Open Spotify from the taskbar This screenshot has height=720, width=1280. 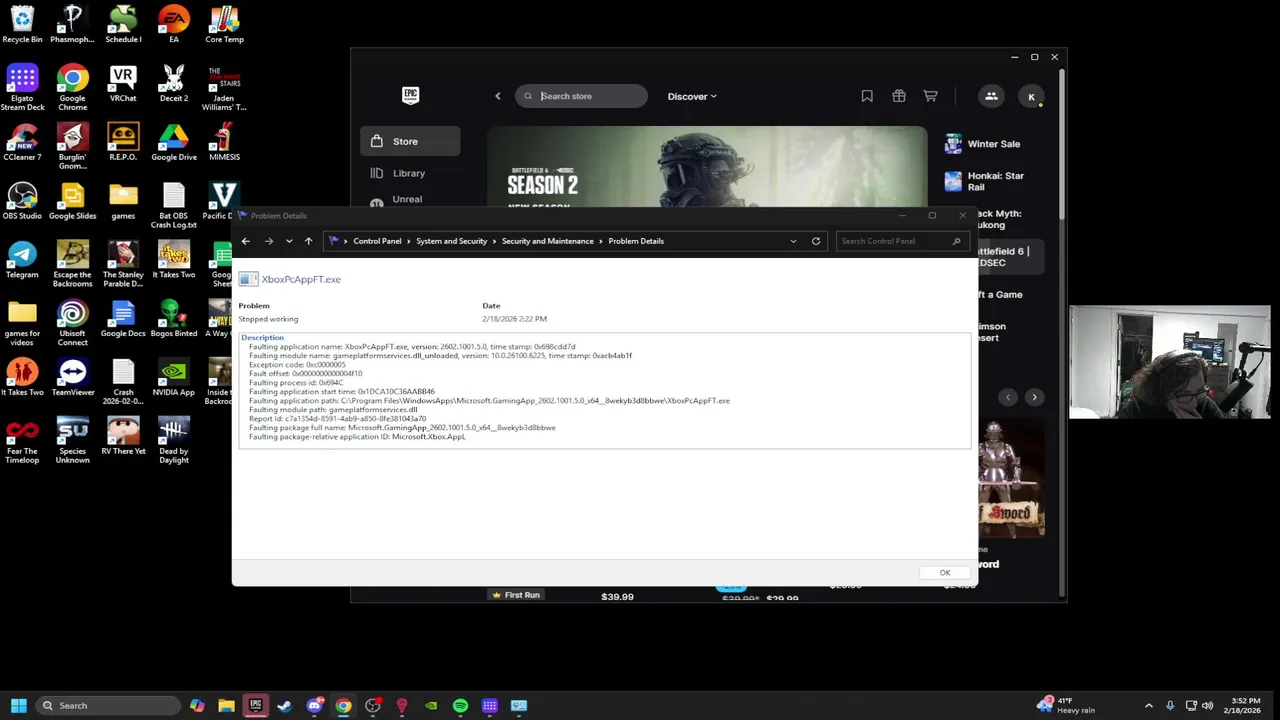point(460,705)
